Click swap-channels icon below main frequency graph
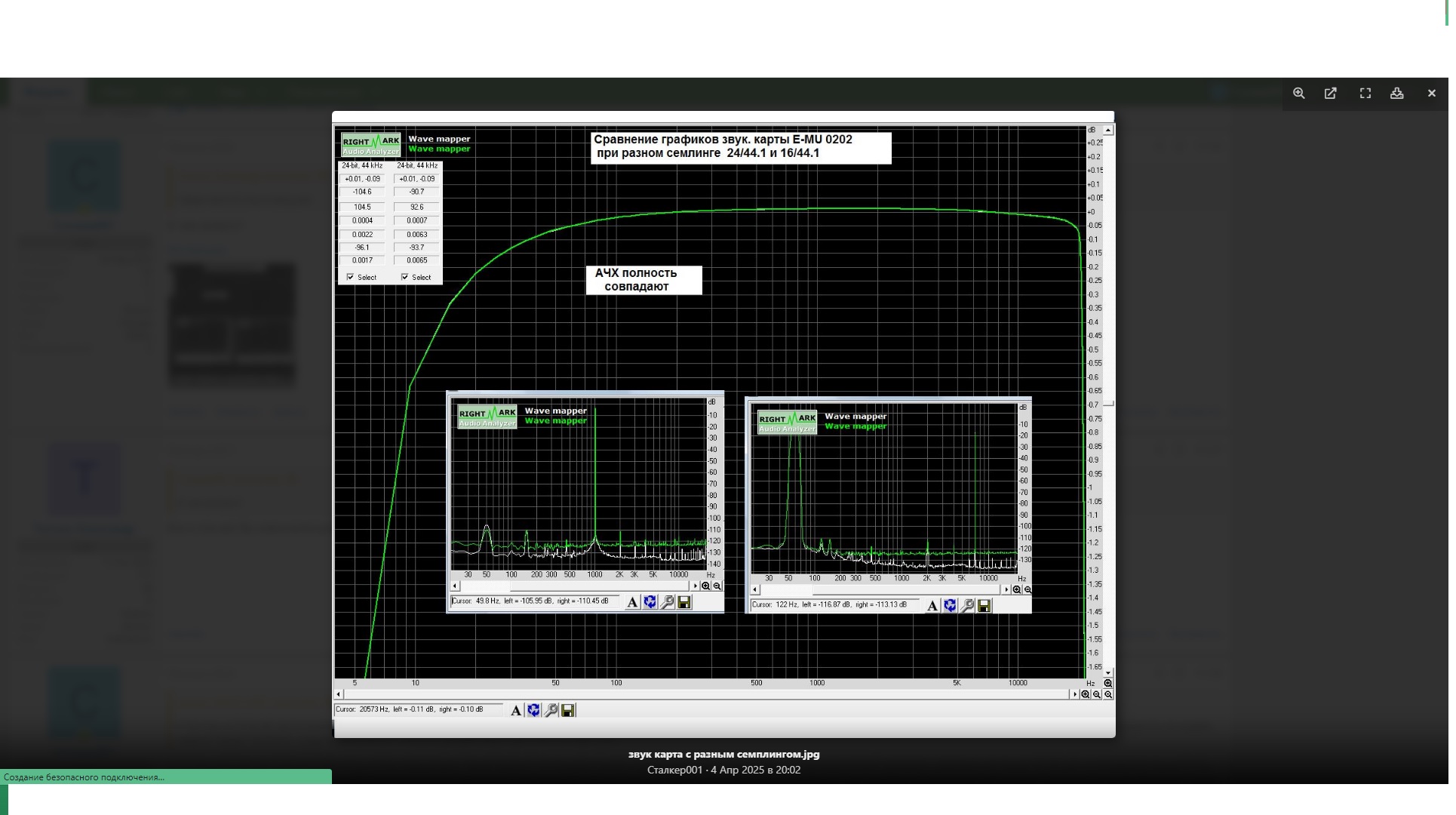Screen dimensions: 1456x815 coord(533,710)
